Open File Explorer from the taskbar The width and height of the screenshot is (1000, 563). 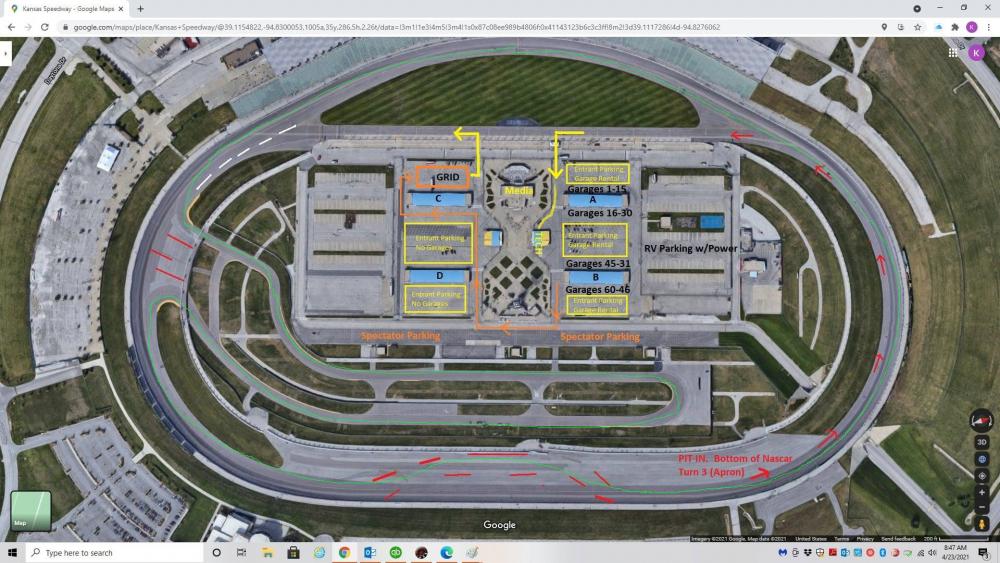267,552
